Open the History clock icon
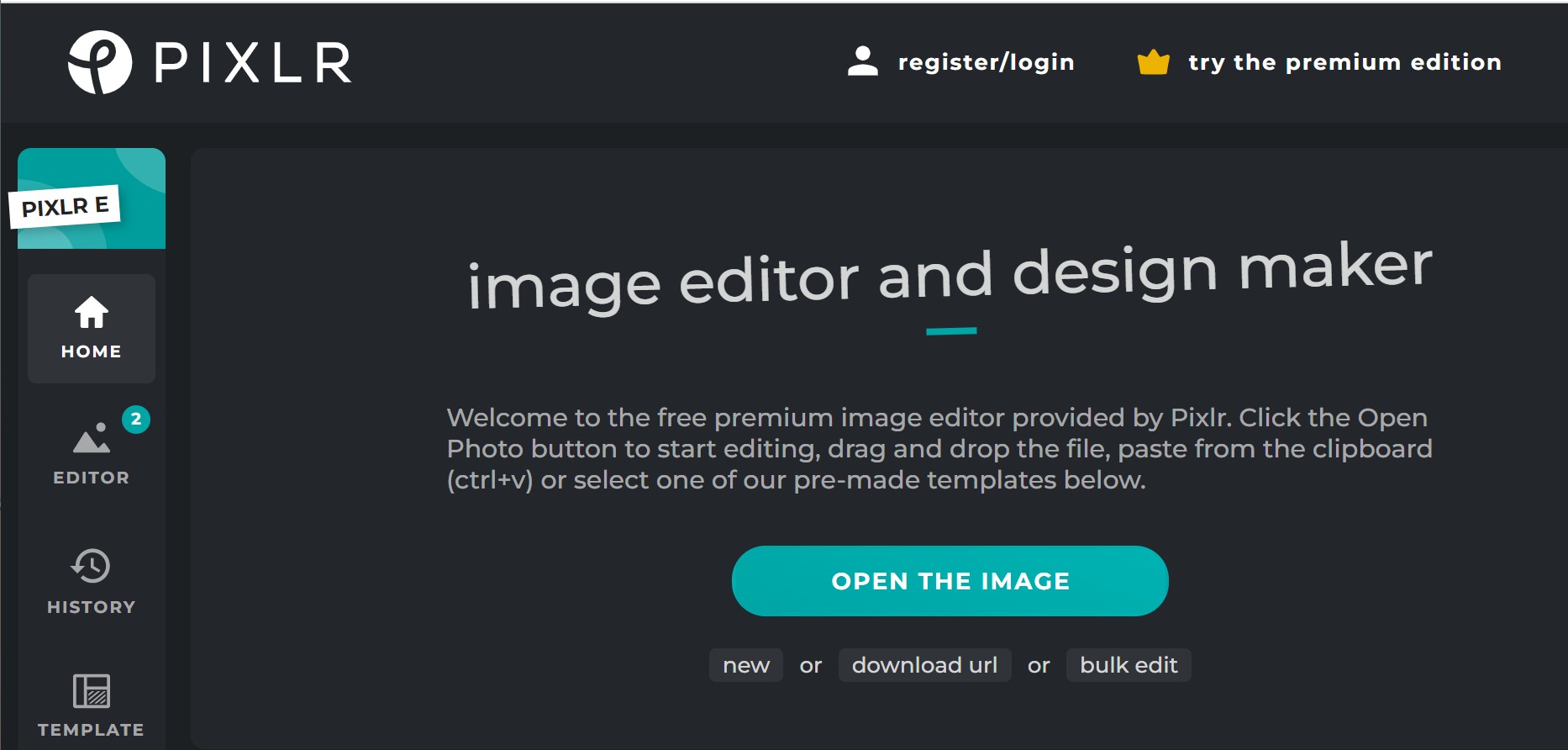Screen dimensions: 1568x750 (x=91, y=566)
